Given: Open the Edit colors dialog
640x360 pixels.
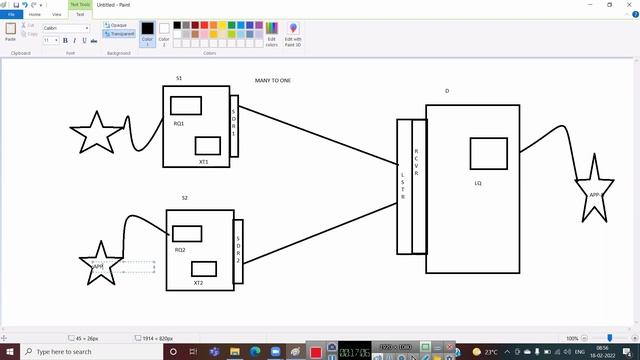Looking at the screenshot, I should pos(272,34).
